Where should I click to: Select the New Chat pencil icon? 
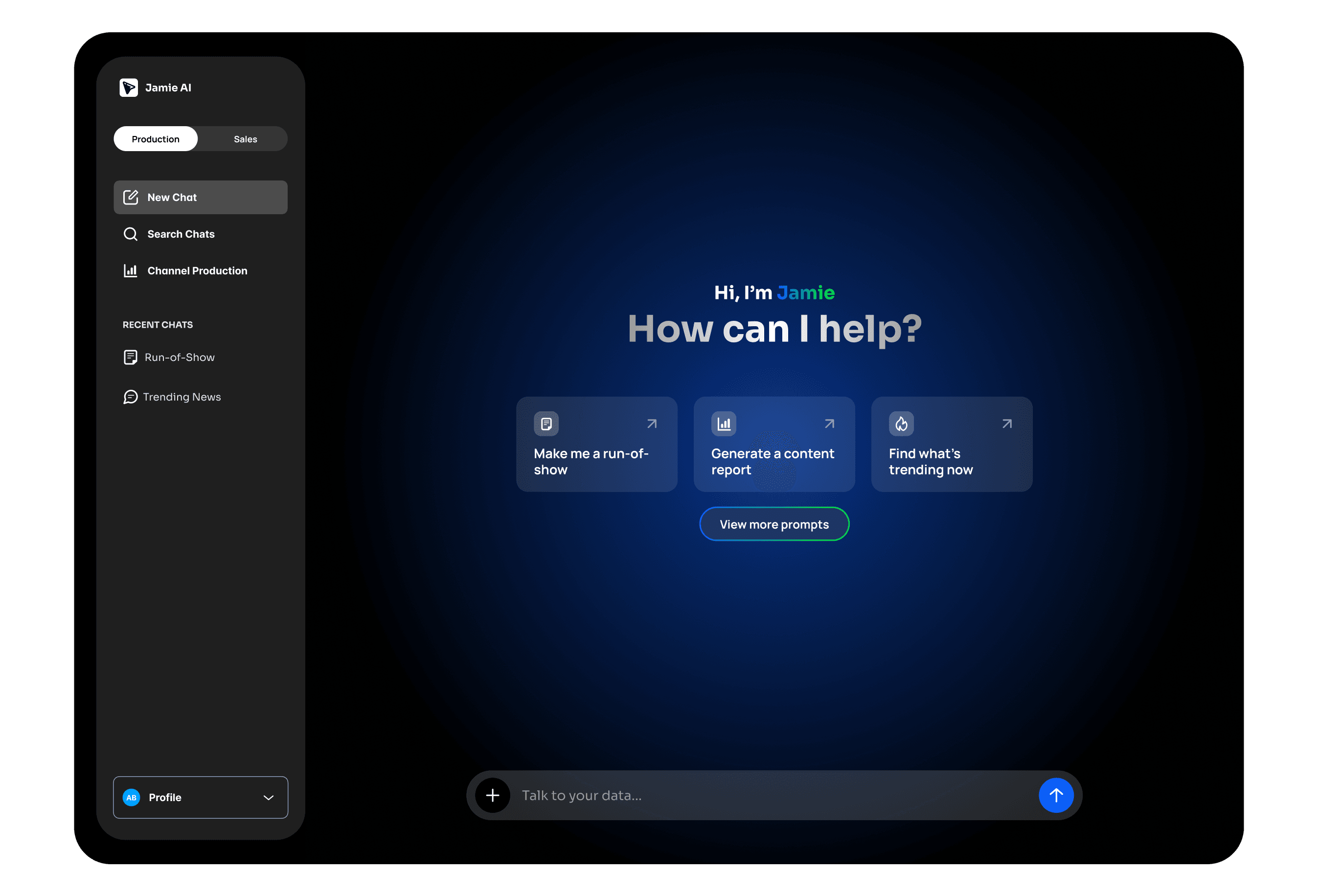coord(131,197)
